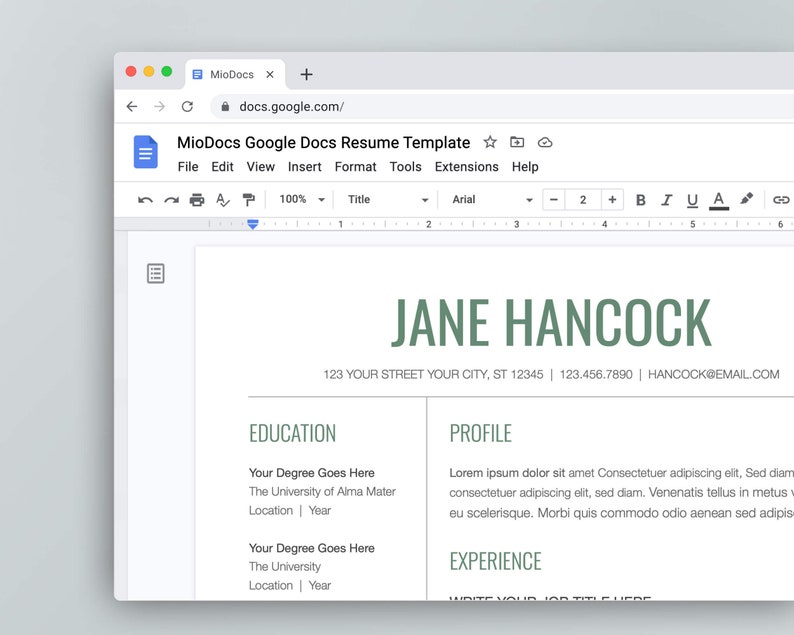Click the document title MioDocs Google Docs Resume Template
The height and width of the screenshot is (635, 794).
coord(324,143)
